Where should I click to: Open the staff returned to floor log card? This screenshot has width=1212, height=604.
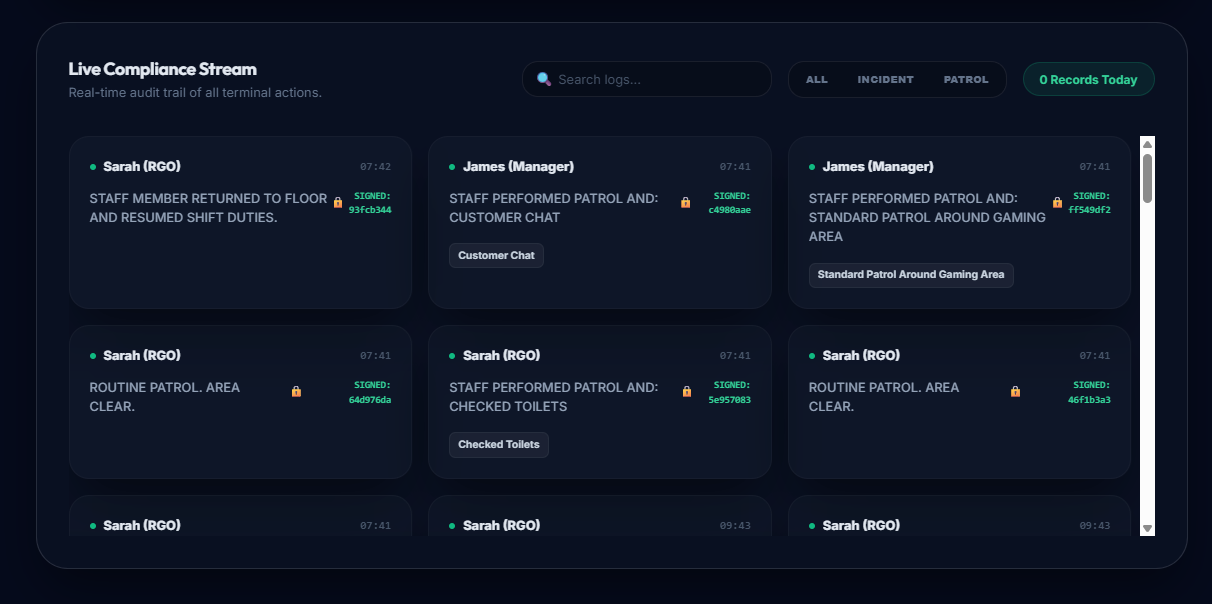pyautogui.click(x=240, y=260)
